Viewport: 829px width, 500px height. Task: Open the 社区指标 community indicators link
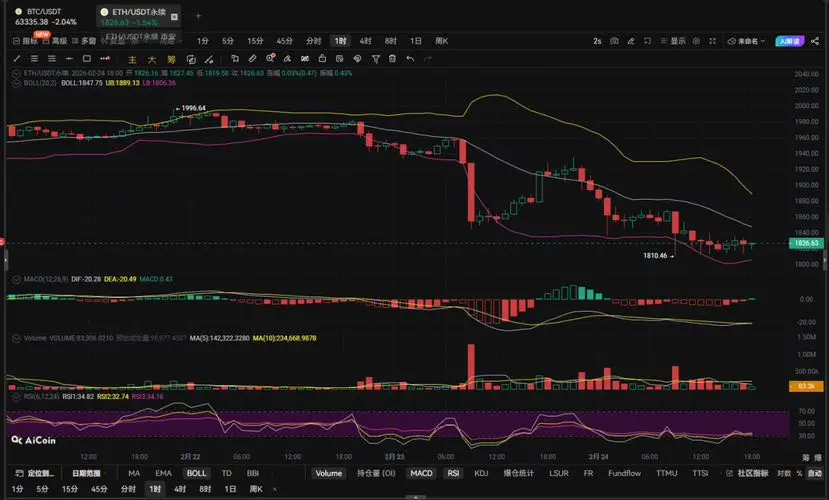coord(748,473)
